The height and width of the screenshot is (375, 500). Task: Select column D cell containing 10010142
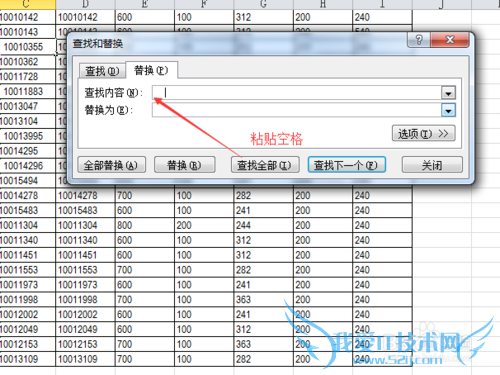(x=85, y=17)
